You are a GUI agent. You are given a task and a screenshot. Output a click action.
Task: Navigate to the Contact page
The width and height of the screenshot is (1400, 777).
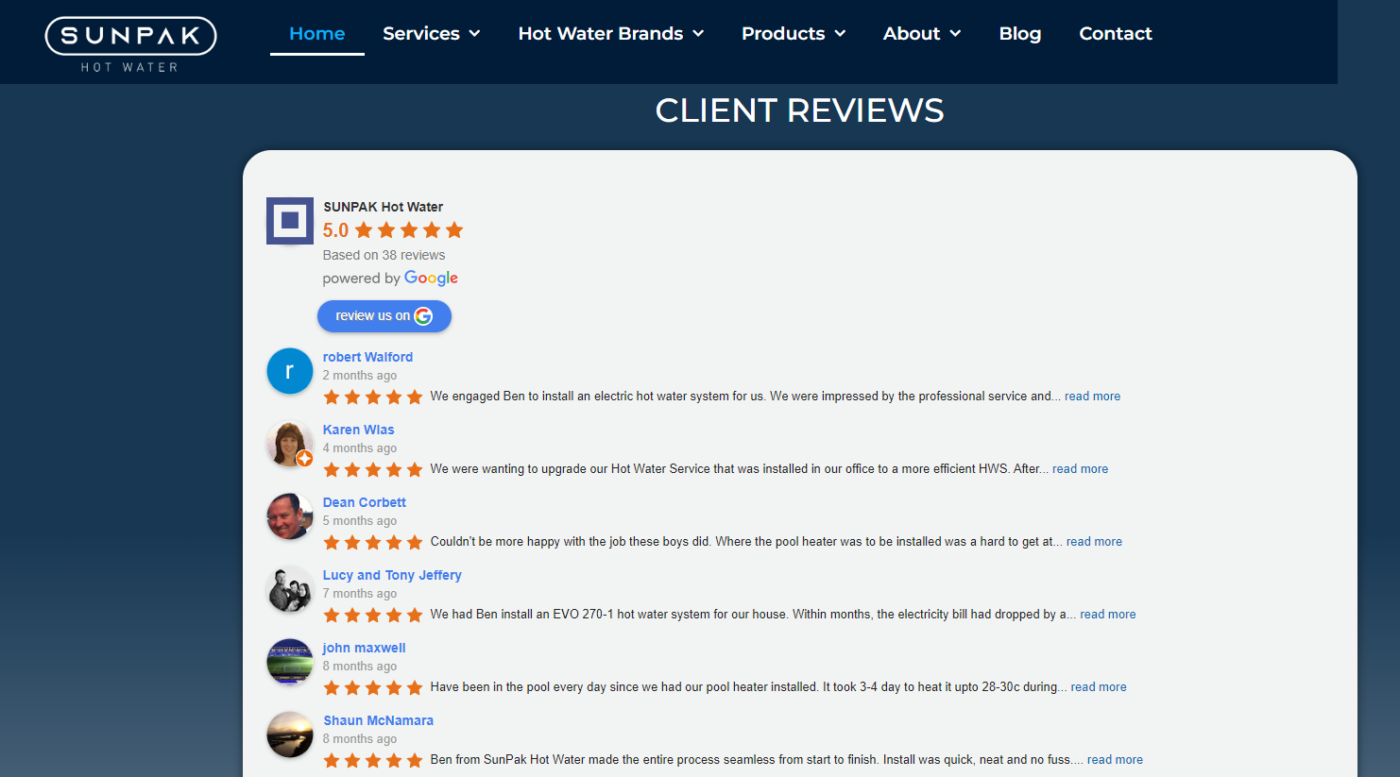pos(1115,33)
